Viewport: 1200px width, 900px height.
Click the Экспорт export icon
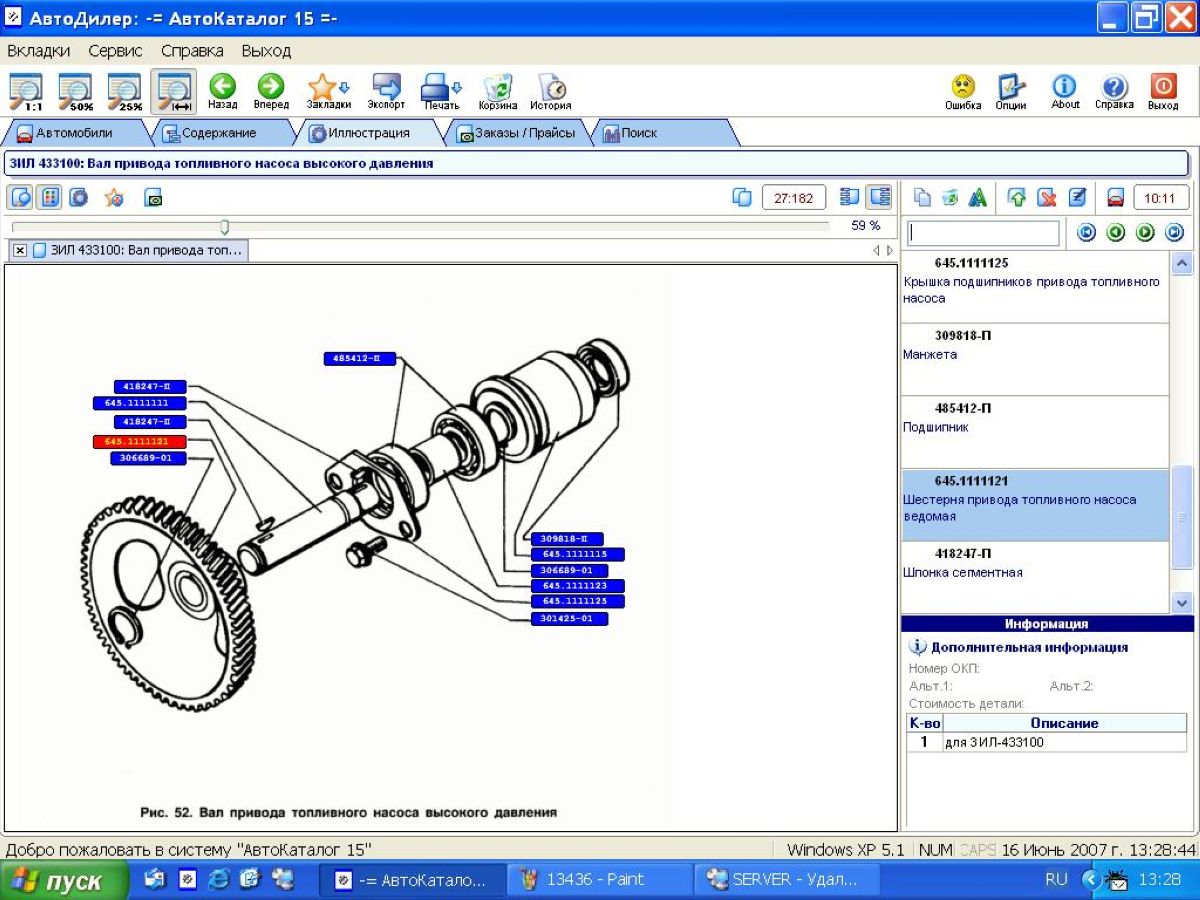386,91
